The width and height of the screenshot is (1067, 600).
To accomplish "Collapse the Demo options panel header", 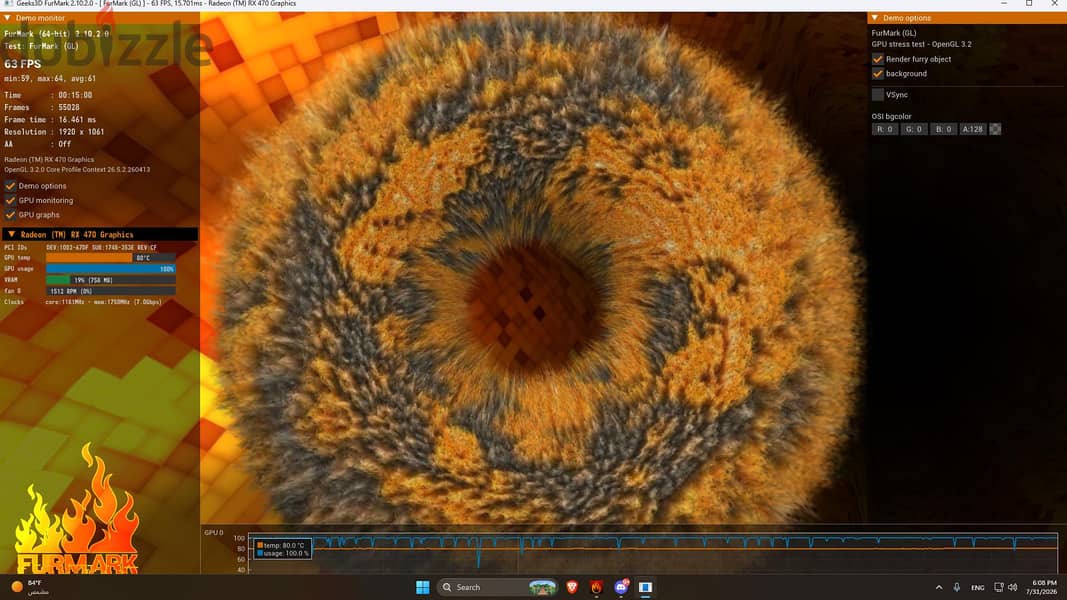I will [875, 18].
